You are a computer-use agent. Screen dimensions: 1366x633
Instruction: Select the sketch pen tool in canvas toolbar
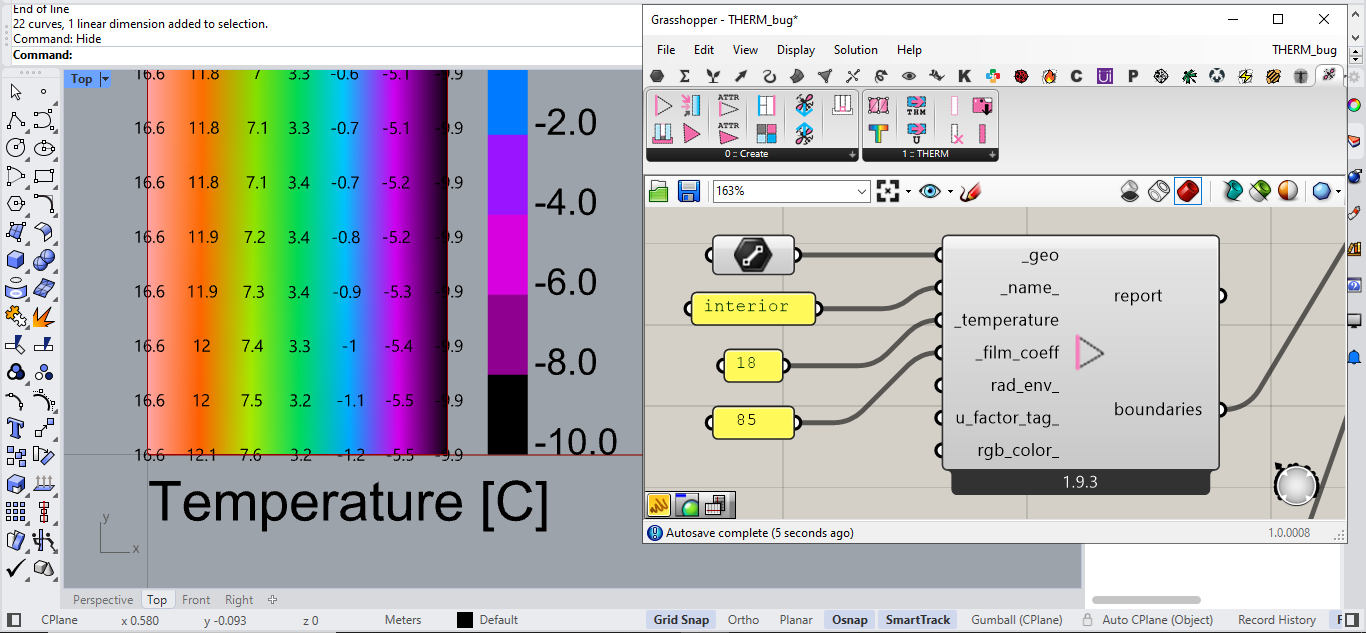(969, 191)
